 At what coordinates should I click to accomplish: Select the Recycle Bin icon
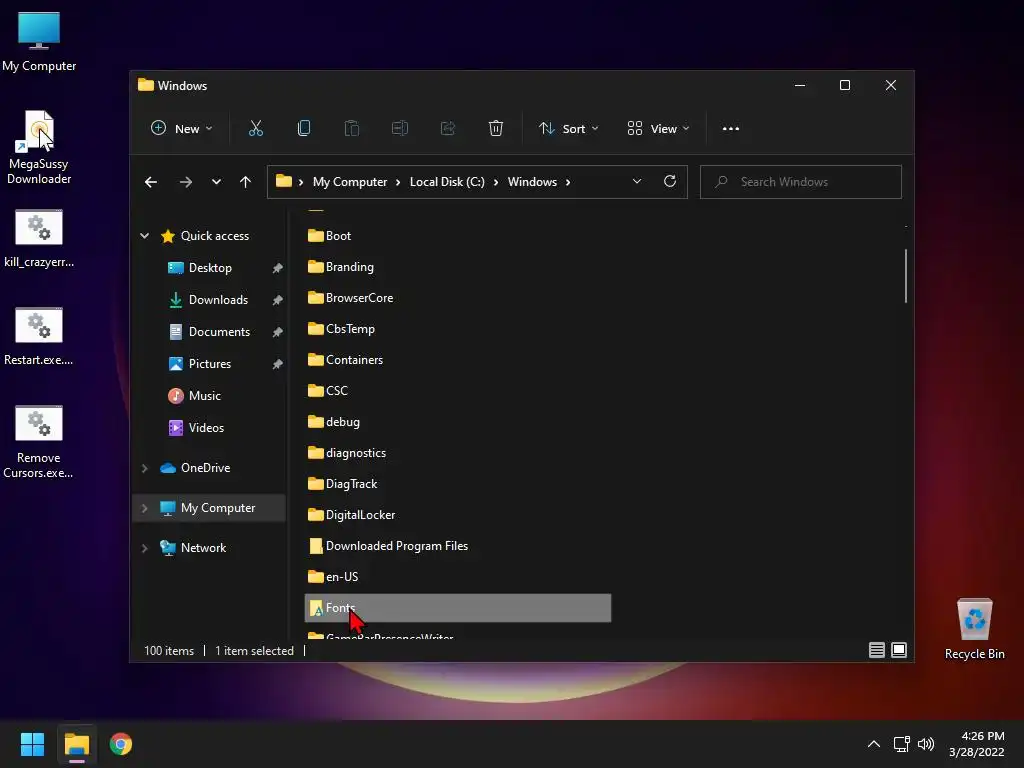click(974, 629)
